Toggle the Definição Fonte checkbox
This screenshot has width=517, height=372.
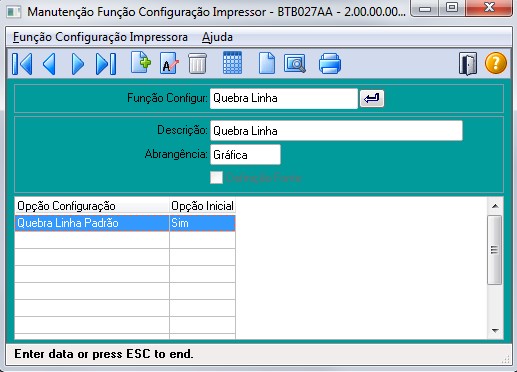[x=216, y=178]
